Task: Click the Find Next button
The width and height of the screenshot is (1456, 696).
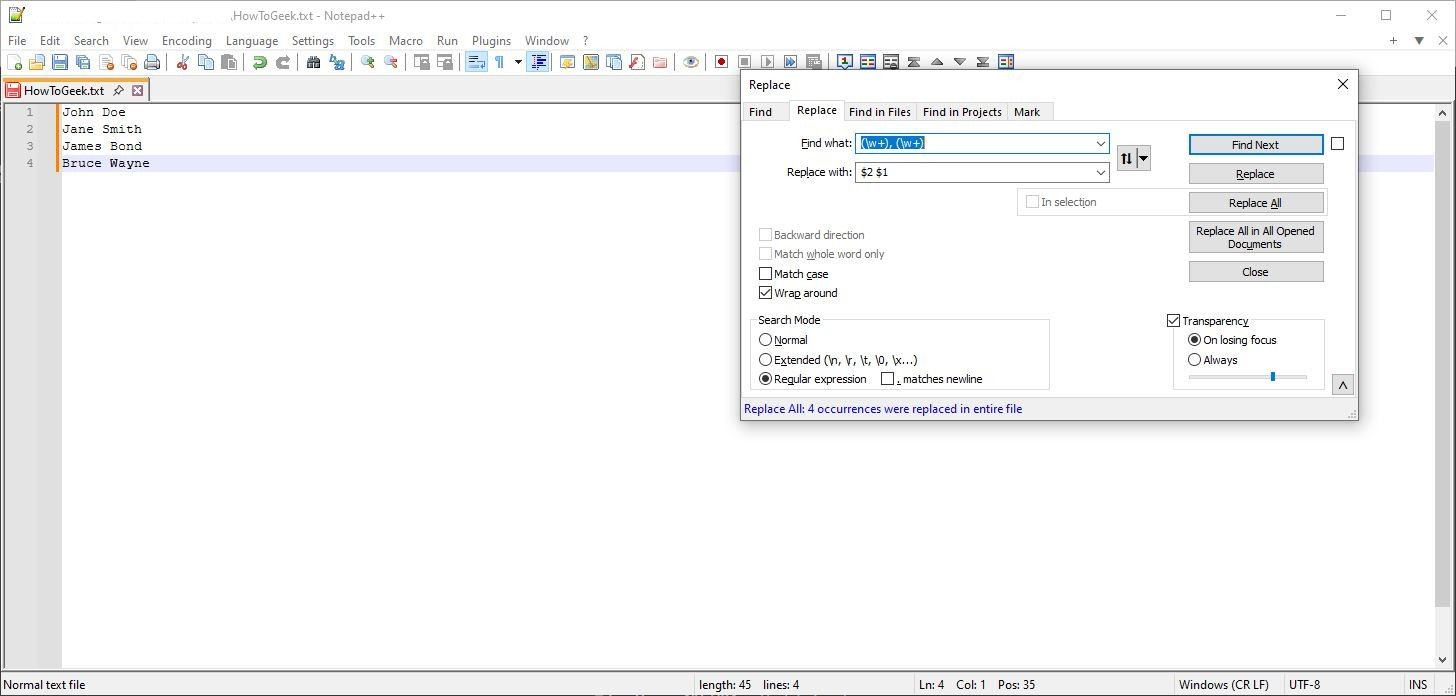Action: 1255,145
